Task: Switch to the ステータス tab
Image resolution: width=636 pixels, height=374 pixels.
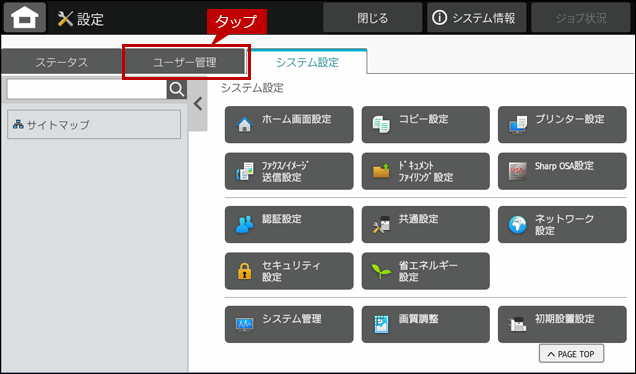Action: coord(62,62)
